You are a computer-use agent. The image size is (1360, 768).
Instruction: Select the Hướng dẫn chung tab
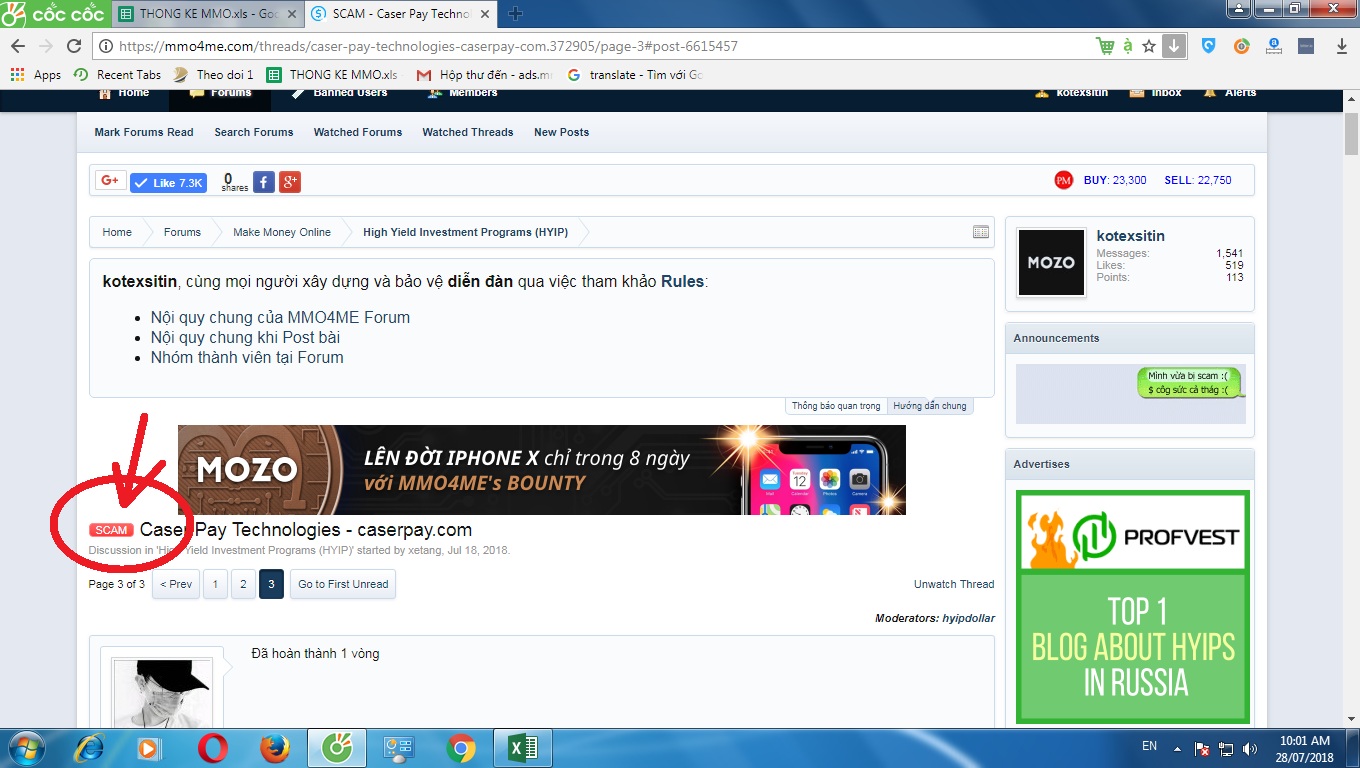930,406
